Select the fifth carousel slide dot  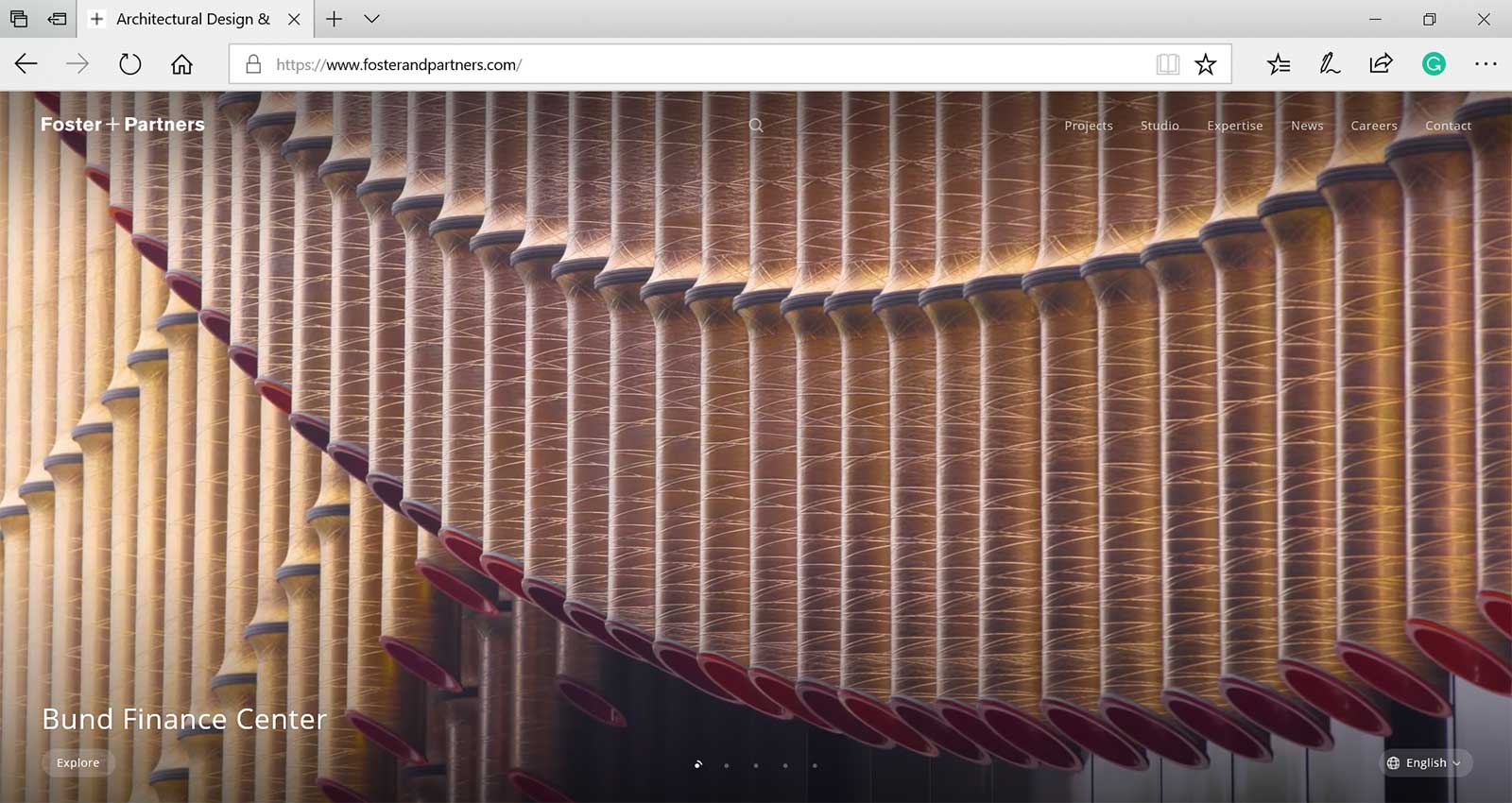click(x=815, y=765)
